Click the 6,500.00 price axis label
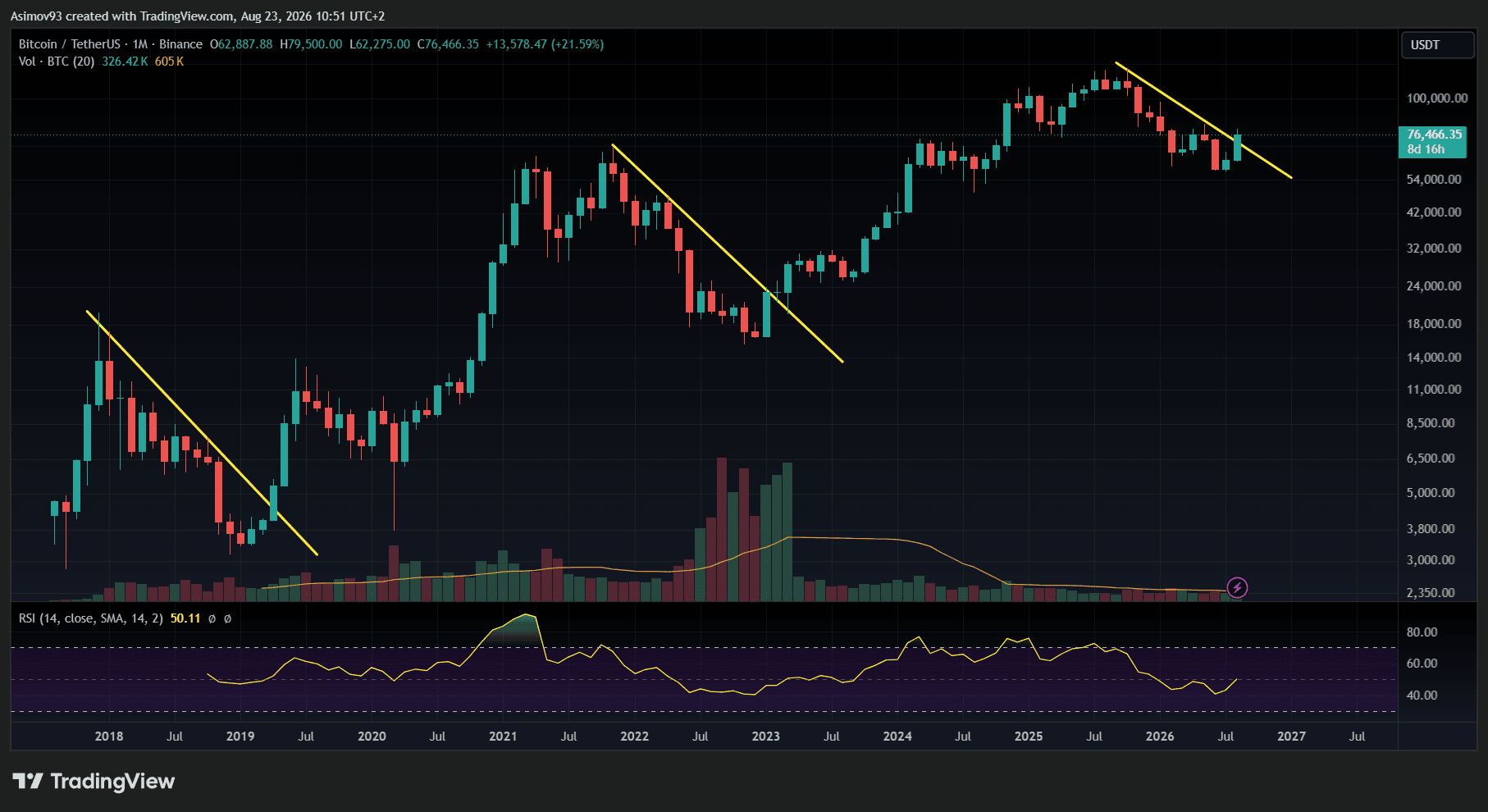Viewport: 1488px width, 812px height. click(x=1431, y=458)
